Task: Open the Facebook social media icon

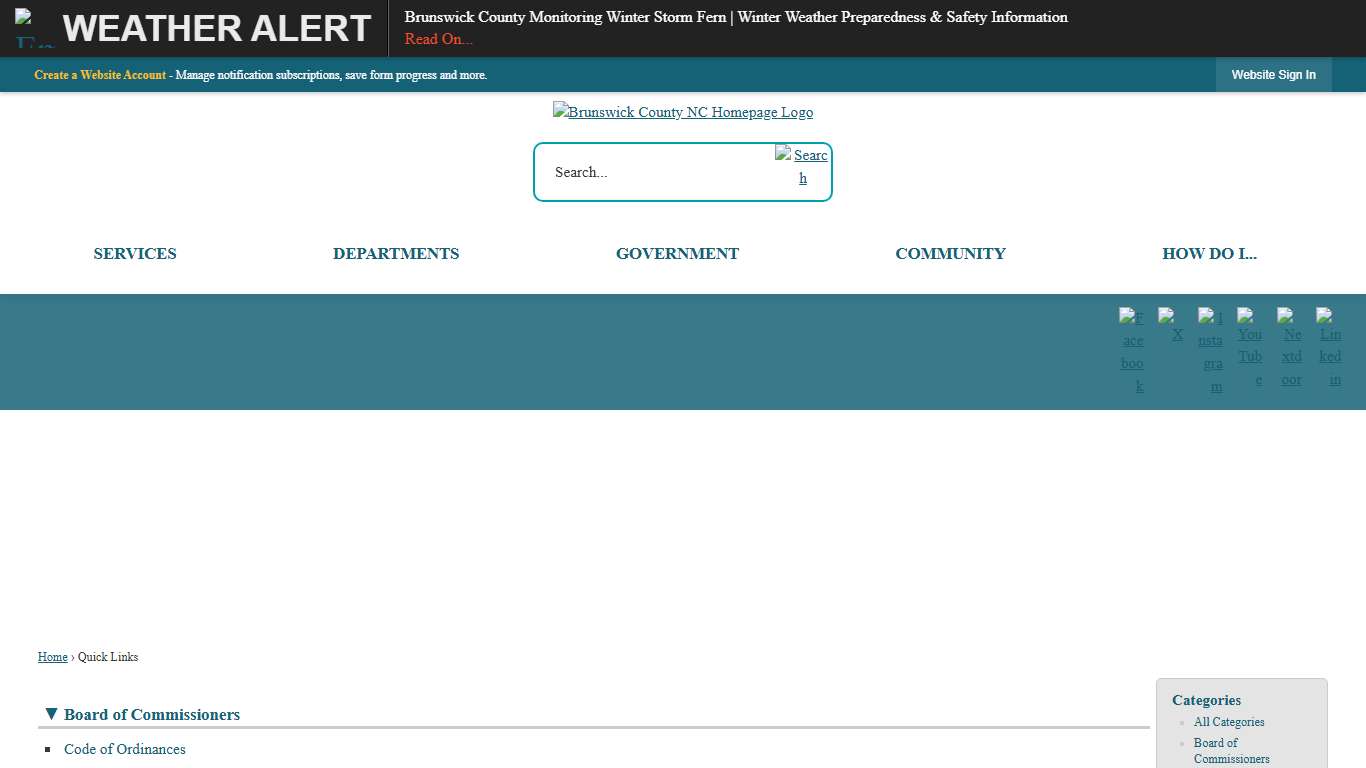Action: coord(1132,351)
